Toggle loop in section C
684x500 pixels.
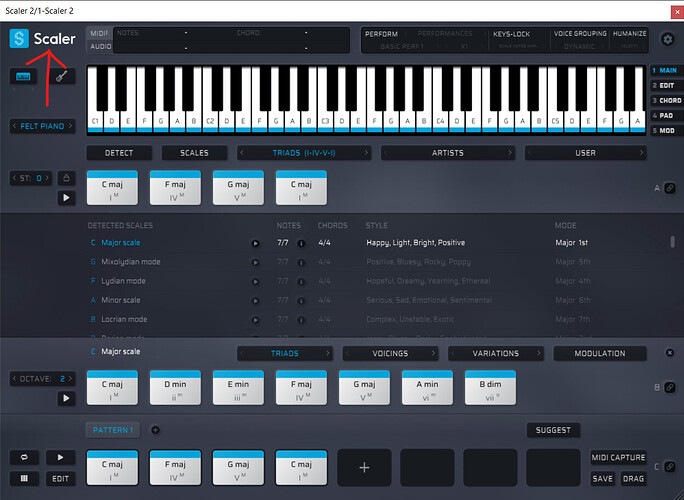point(24,457)
